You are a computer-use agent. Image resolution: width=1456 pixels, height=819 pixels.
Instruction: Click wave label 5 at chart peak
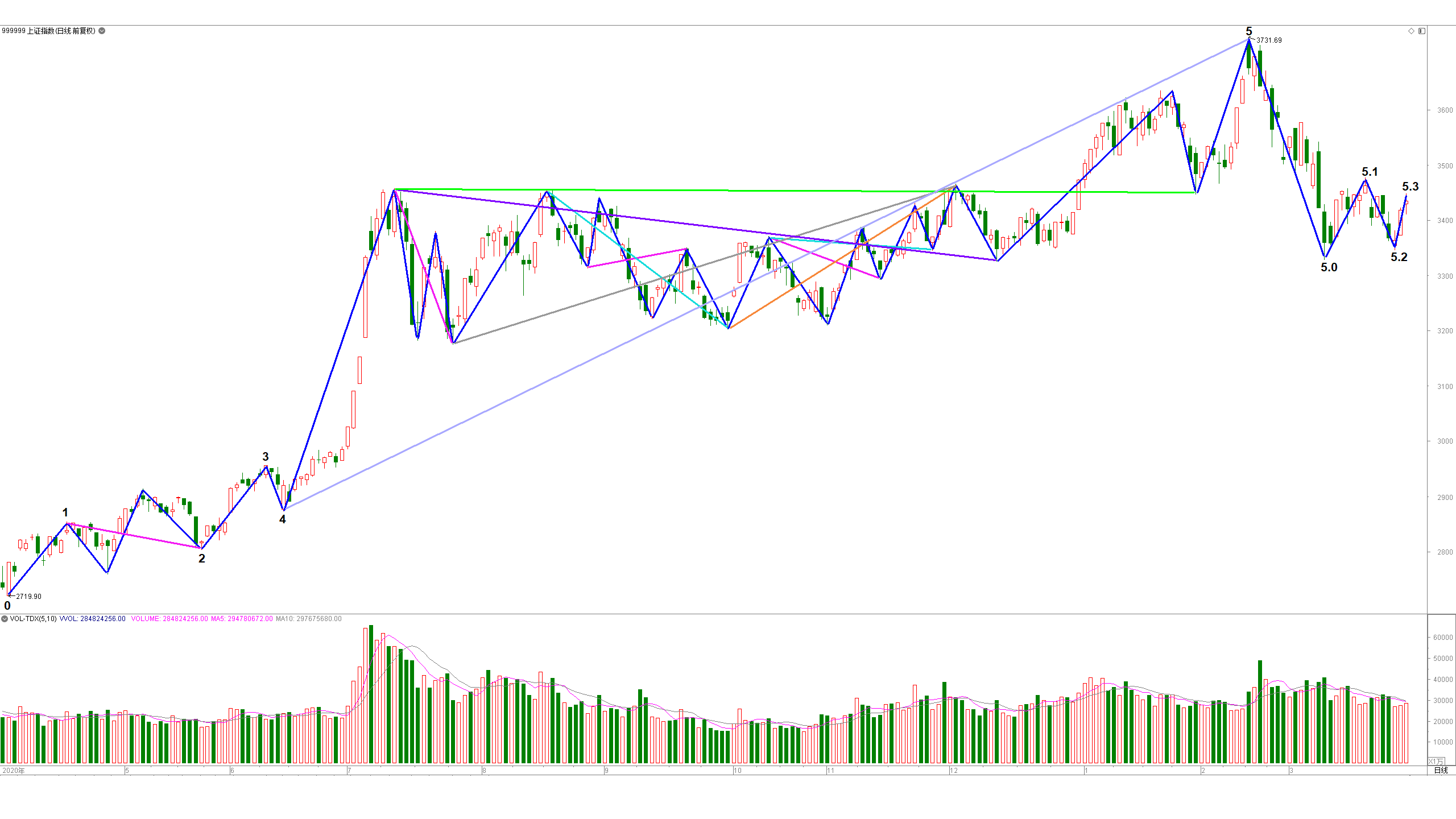tap(1249, 31)
